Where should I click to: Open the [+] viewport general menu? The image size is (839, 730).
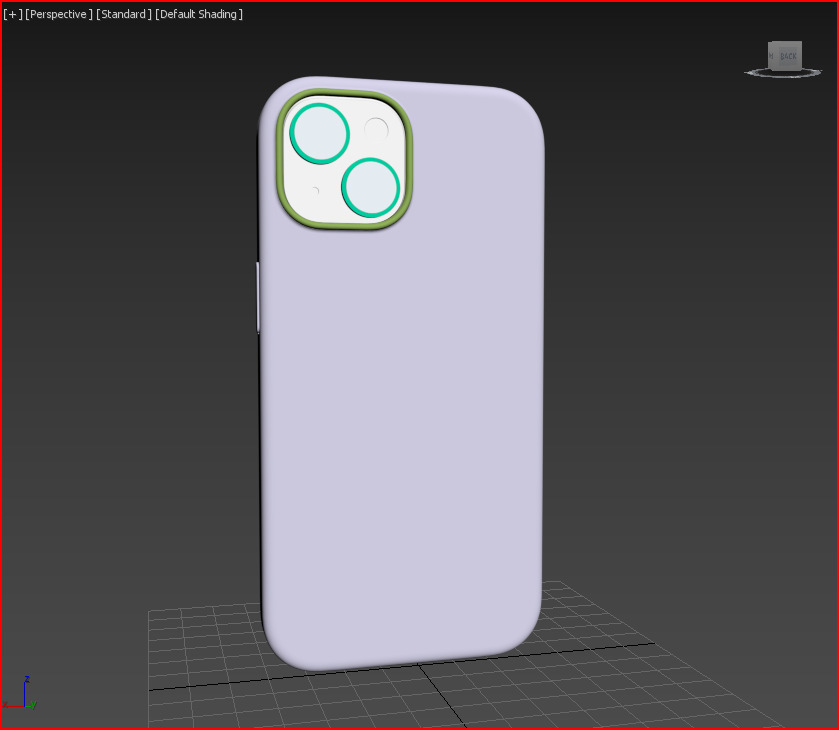pos(13,14)
